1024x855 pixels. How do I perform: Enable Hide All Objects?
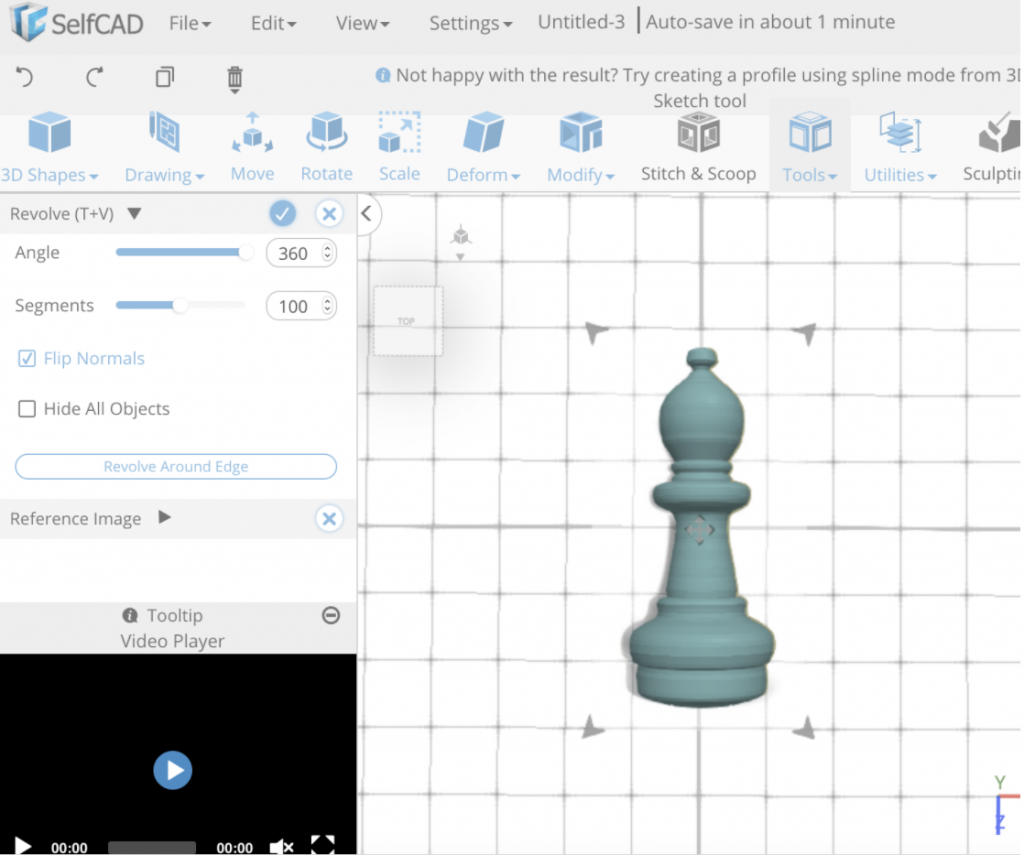(26, 408)
